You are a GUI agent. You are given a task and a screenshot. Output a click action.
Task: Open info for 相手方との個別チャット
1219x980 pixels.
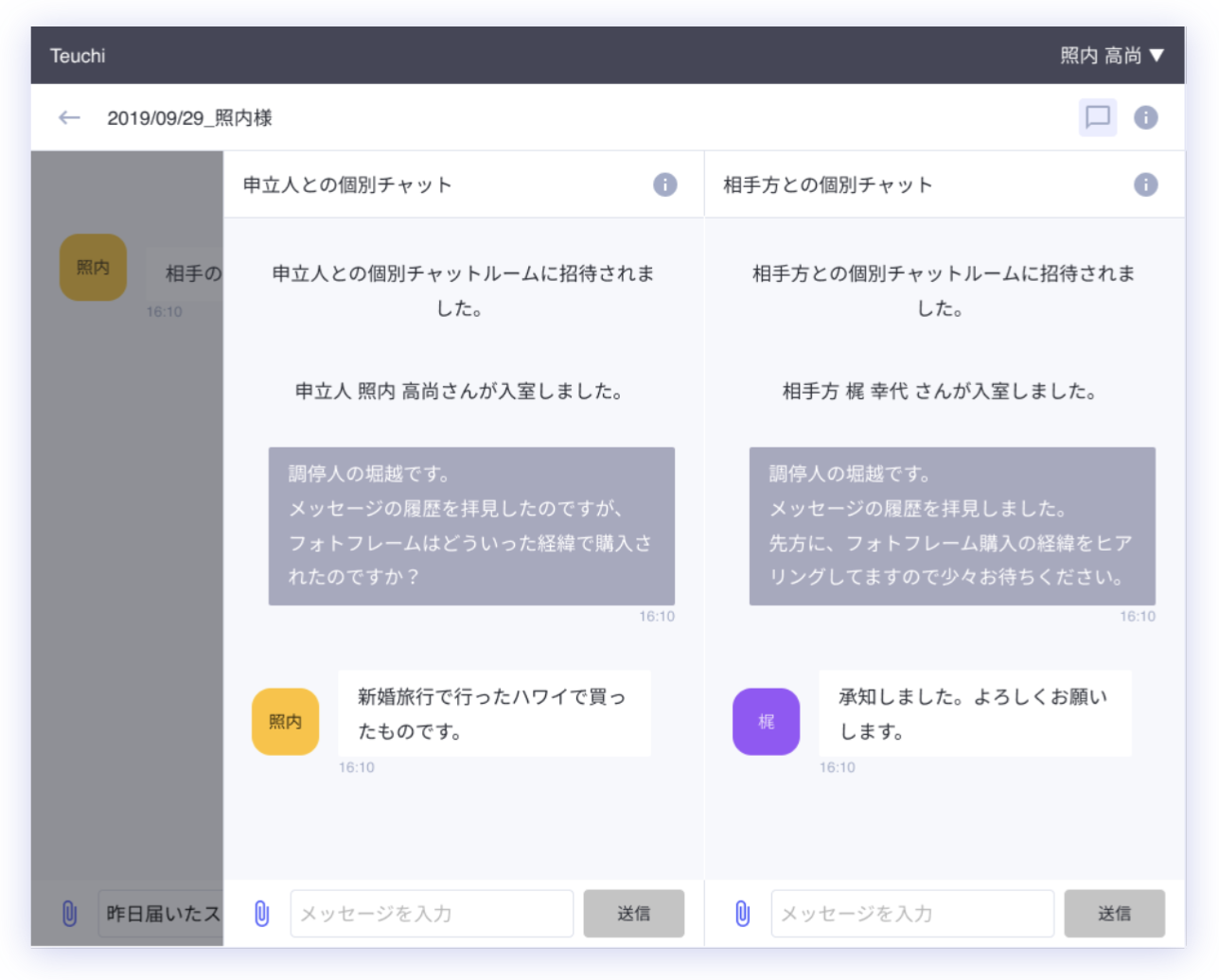click(1145, 184)
